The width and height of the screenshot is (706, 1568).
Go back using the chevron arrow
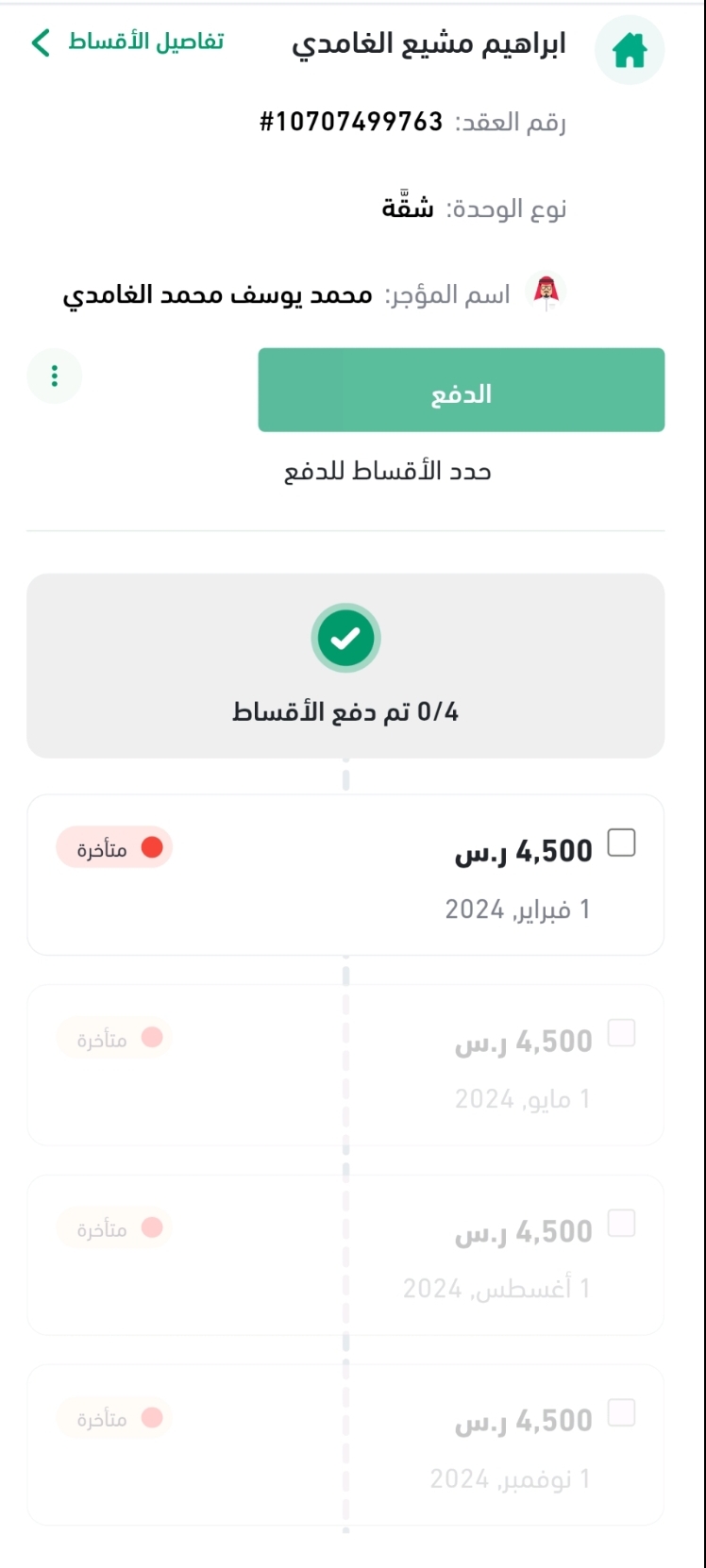(x=41, y=42)
